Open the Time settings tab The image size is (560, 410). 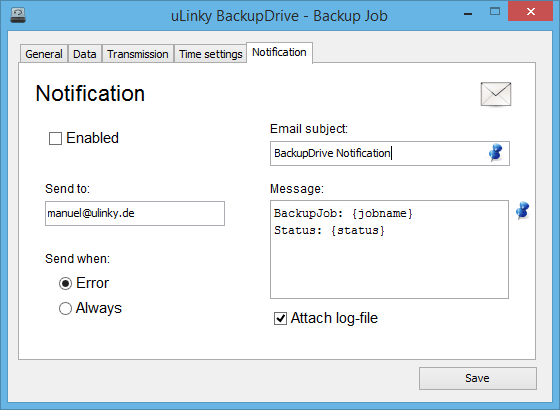point(210,54)
